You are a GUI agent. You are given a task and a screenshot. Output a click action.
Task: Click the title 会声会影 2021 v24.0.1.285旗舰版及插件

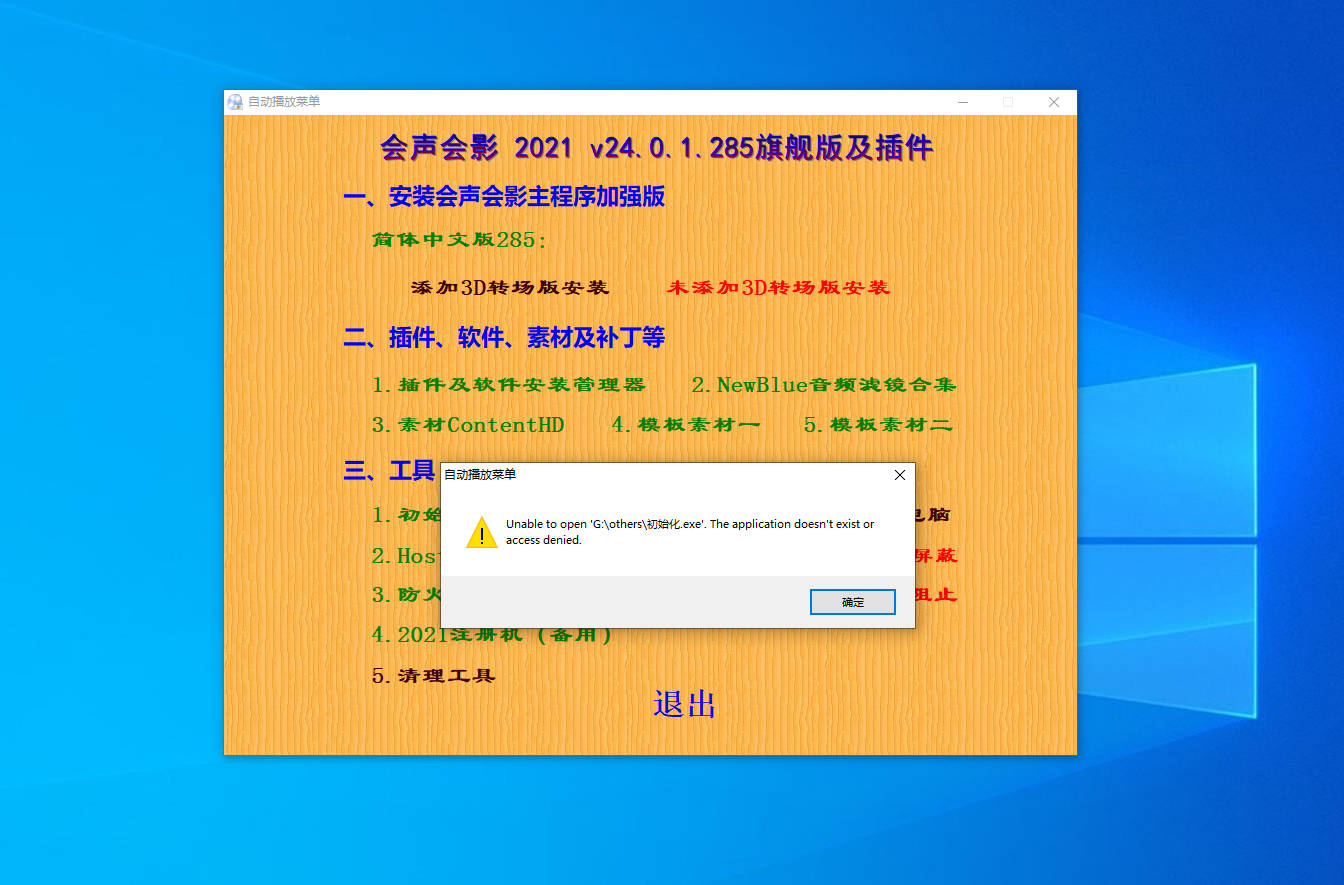(x=656, y=149)
